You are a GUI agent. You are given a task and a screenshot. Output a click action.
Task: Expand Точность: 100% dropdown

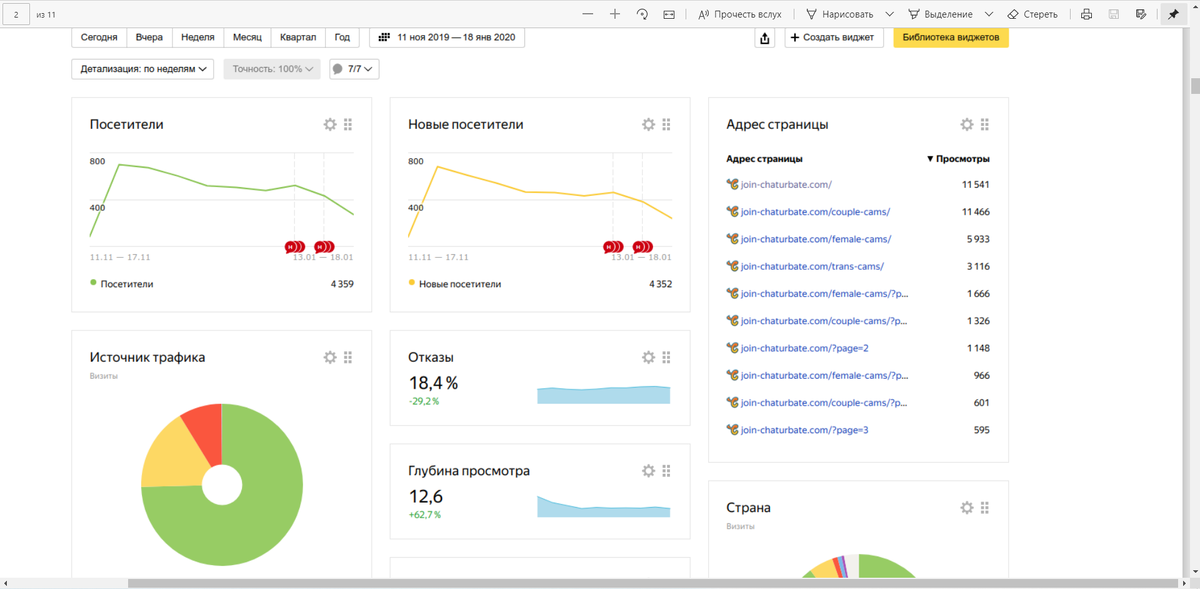tap(272, 69)
